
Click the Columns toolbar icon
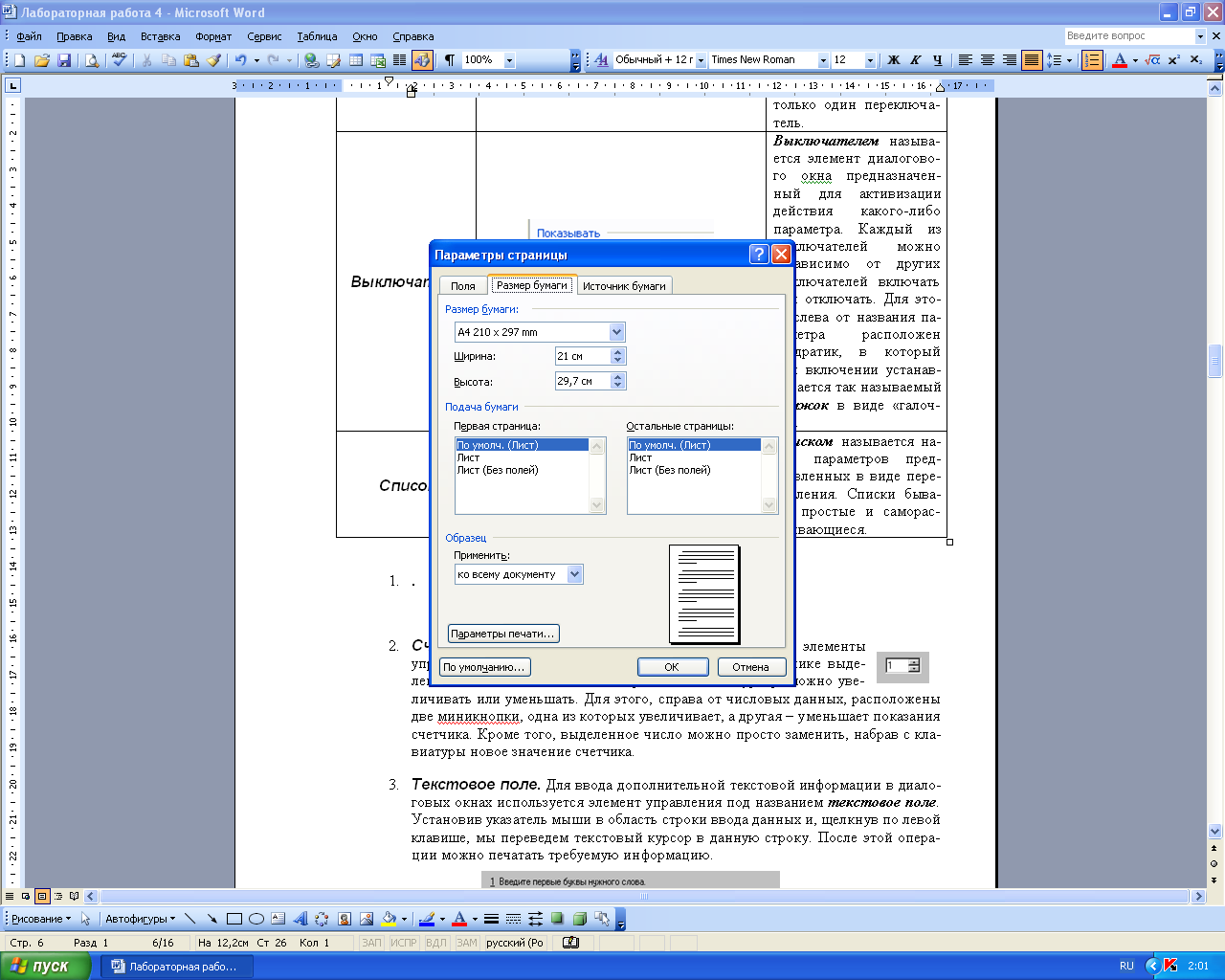click(x=399, y=60)
